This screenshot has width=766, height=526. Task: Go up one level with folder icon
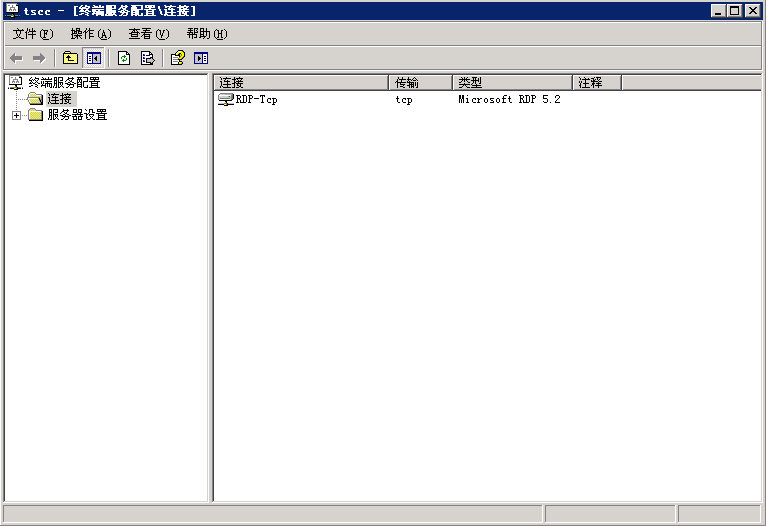70,59
